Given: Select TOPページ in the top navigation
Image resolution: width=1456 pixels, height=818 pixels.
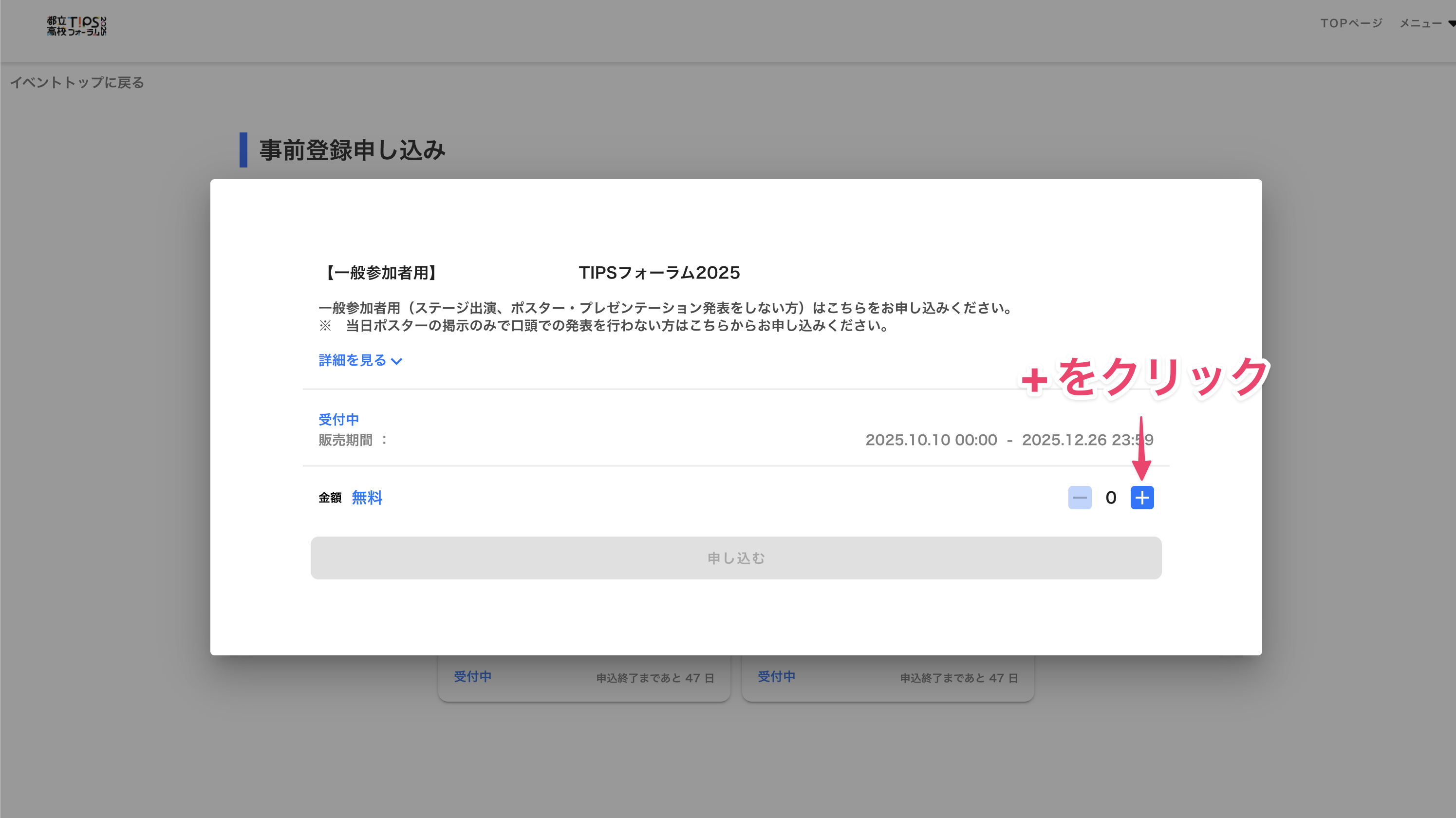Looking at the screenshot, I should point(1351,23).
